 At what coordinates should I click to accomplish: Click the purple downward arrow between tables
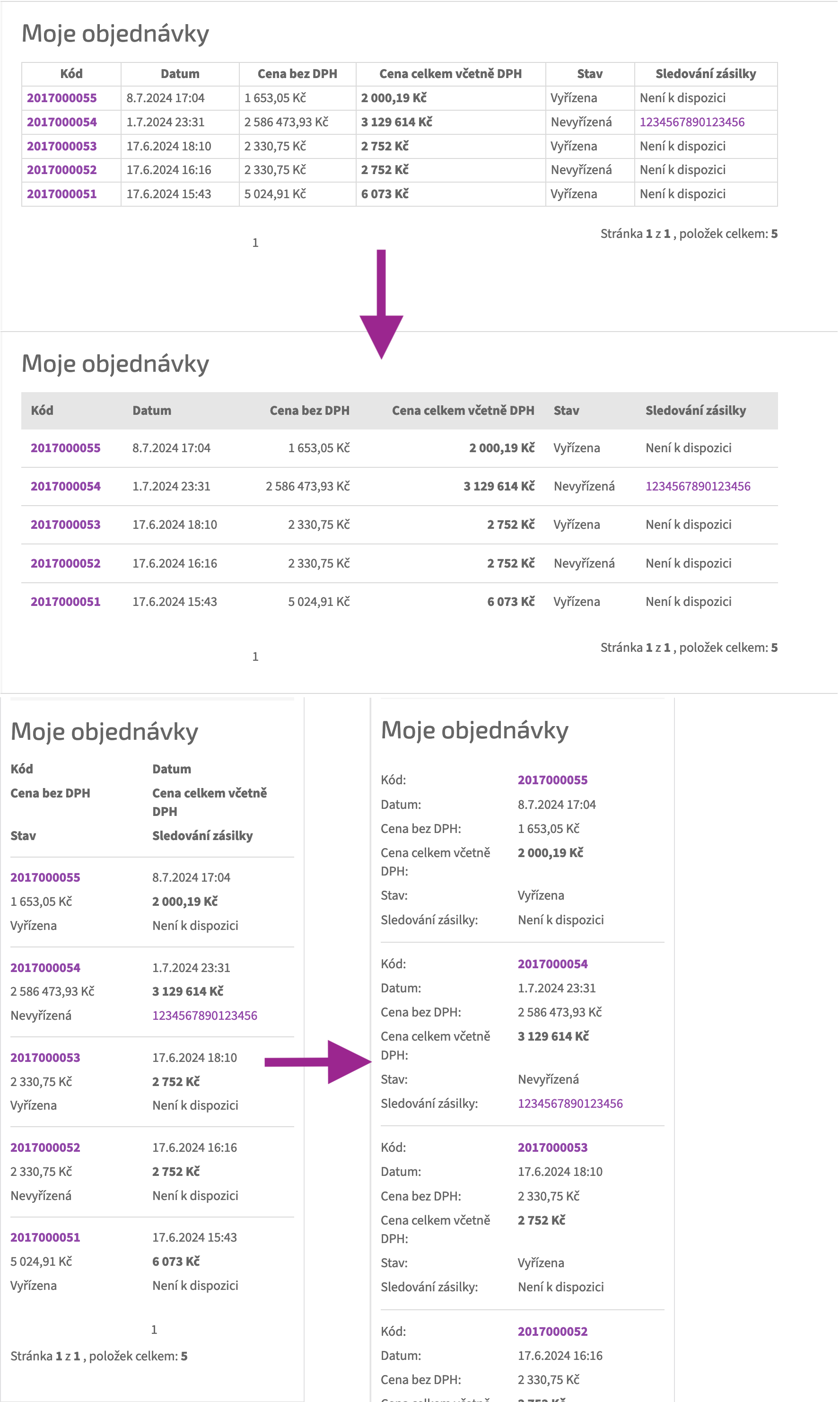(x=381, y=306)
